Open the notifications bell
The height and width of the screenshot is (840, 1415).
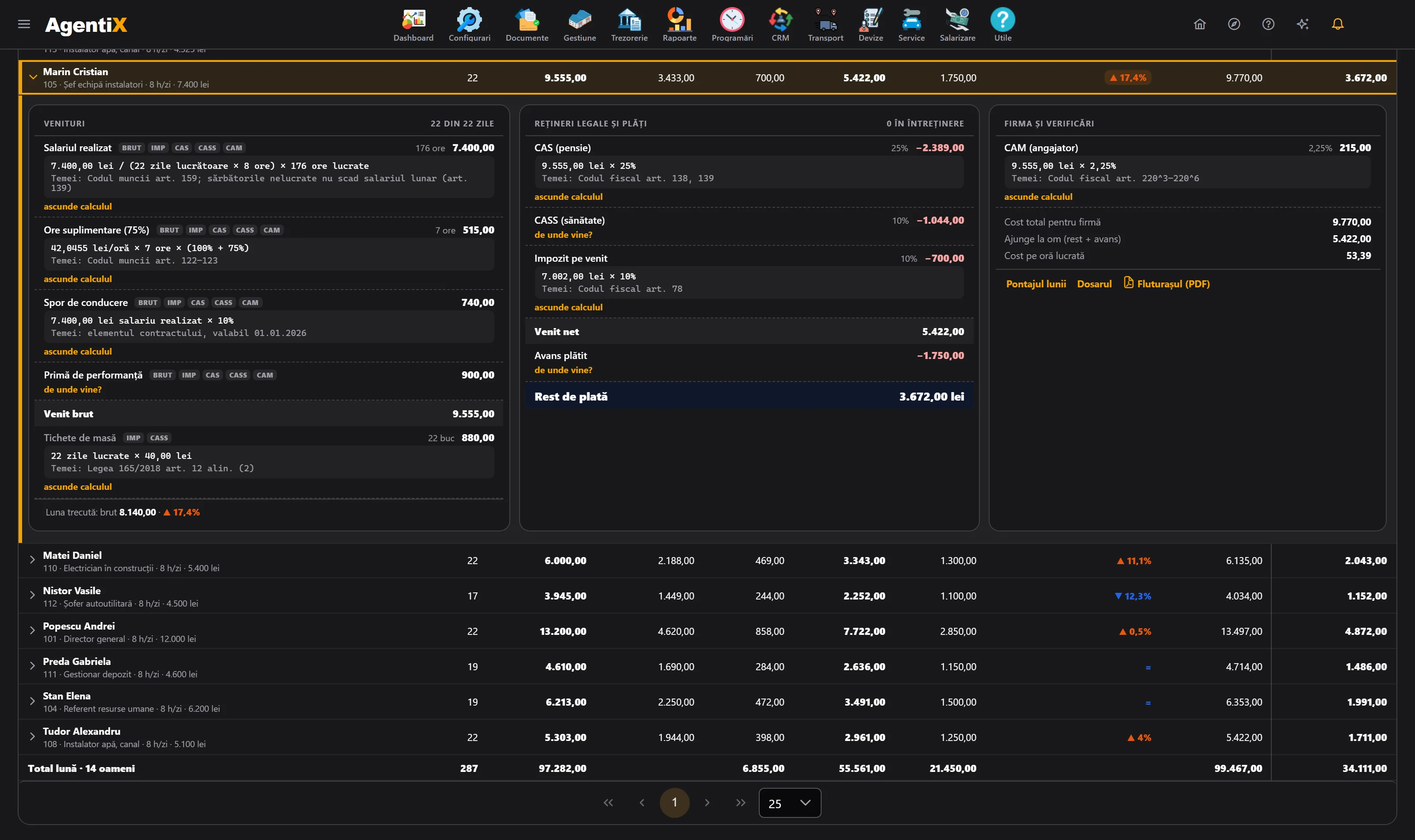[x=1338, y=24]
